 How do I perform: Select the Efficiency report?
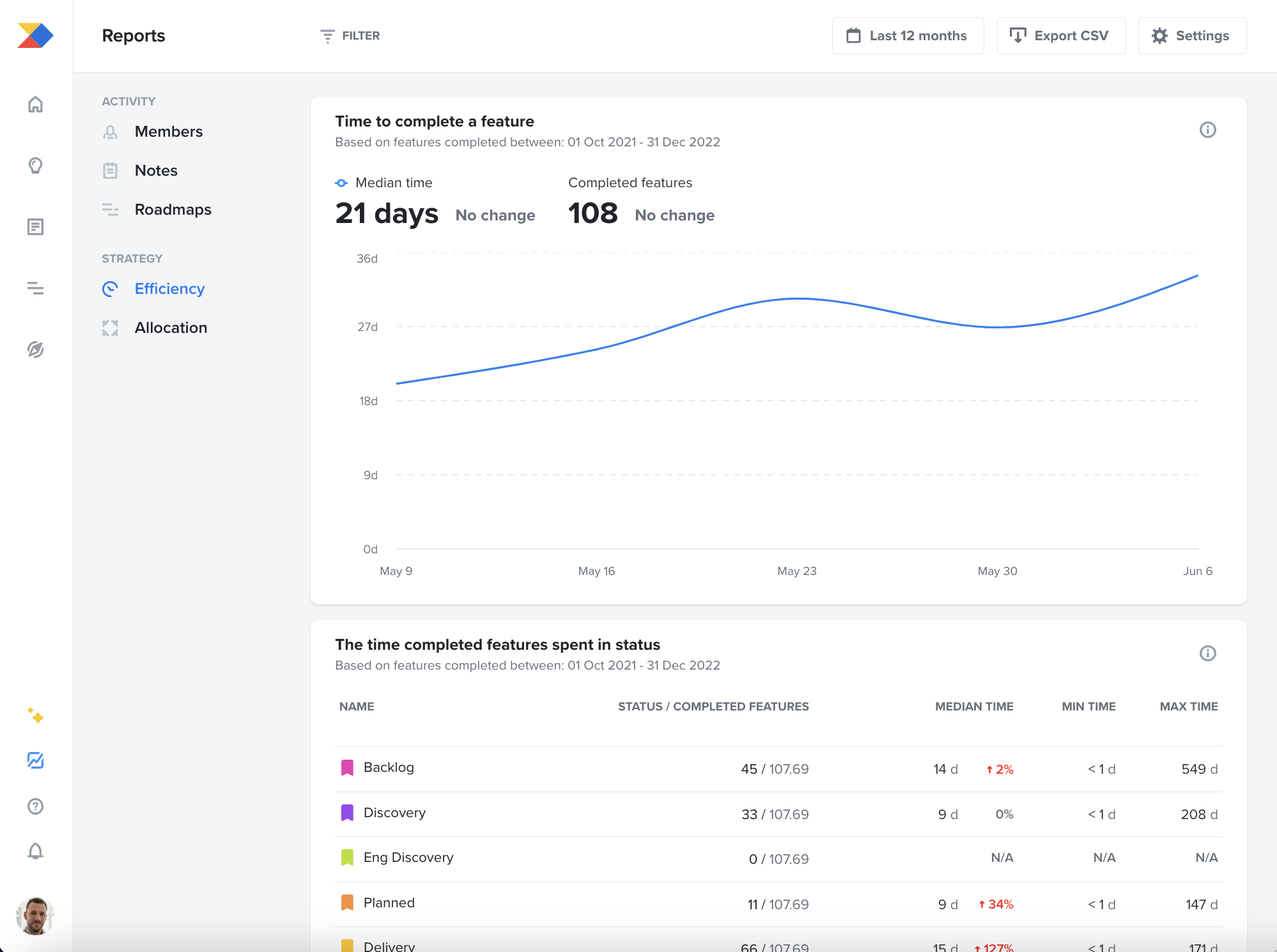point(169,289)
